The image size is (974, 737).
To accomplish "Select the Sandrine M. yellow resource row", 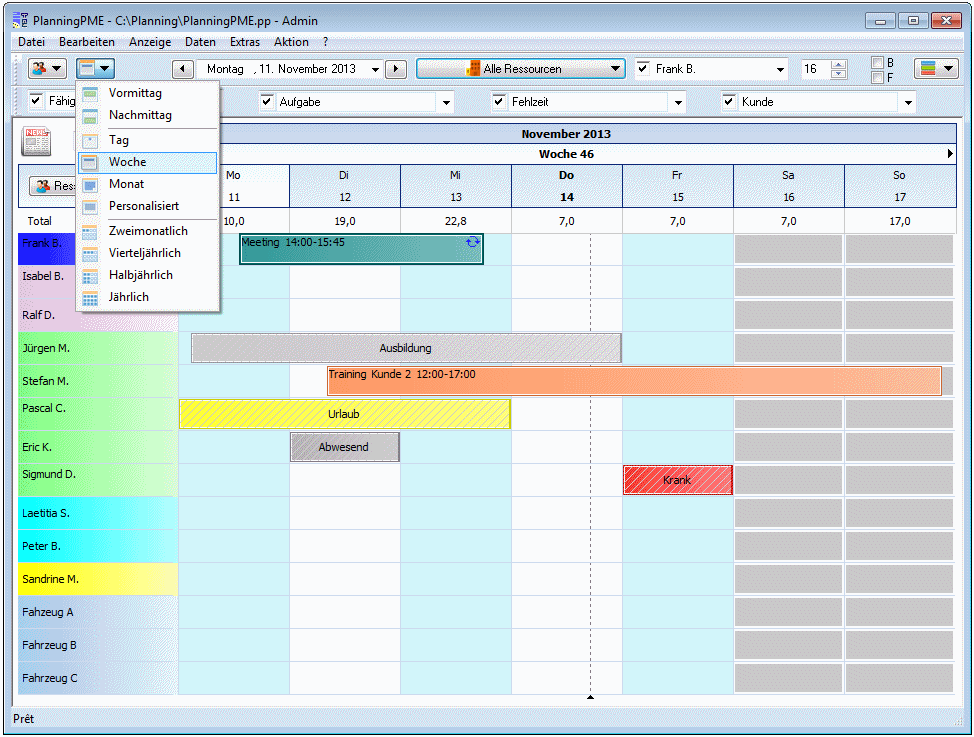I will (98, 579).
